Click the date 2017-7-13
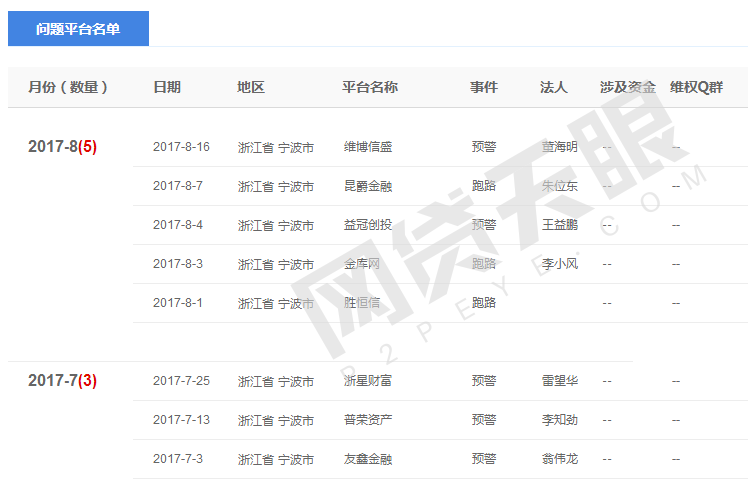The height and width of the screenshot is (483, 748). [x=181, y=420]
